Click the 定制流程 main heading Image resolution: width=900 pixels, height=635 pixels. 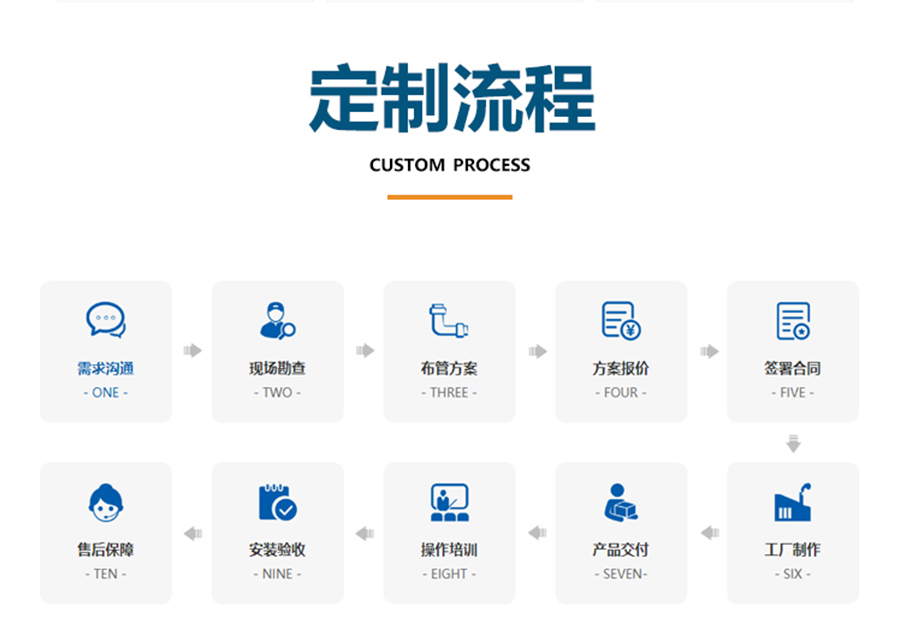point(451,99)
